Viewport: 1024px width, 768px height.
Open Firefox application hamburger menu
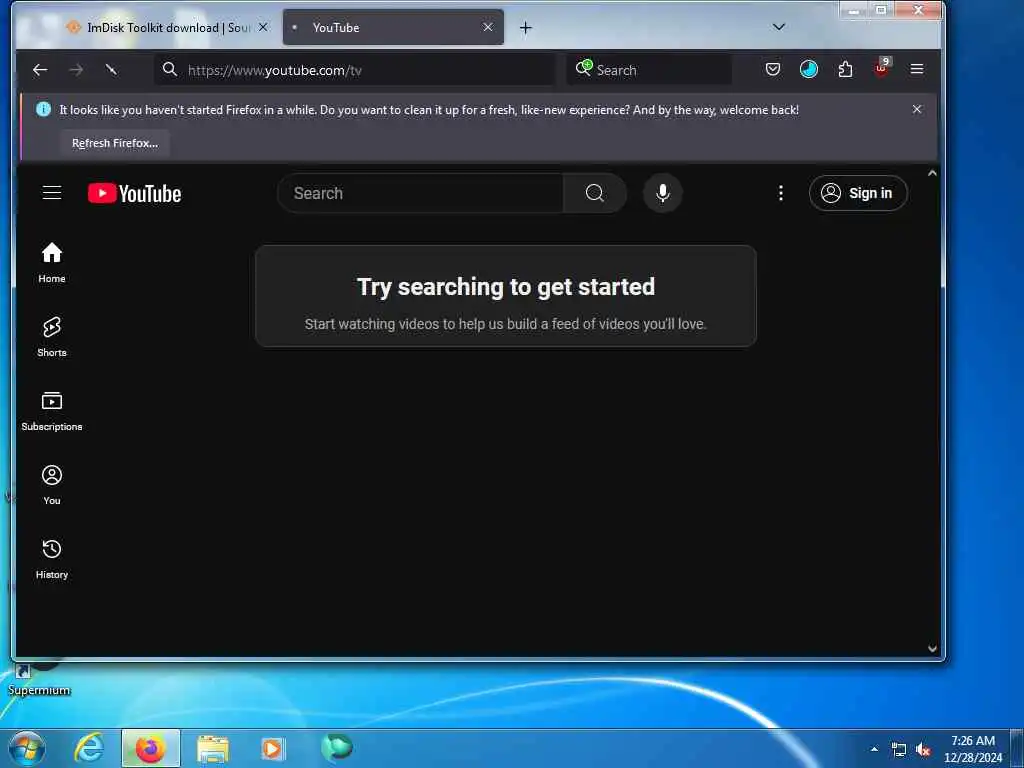917,69
